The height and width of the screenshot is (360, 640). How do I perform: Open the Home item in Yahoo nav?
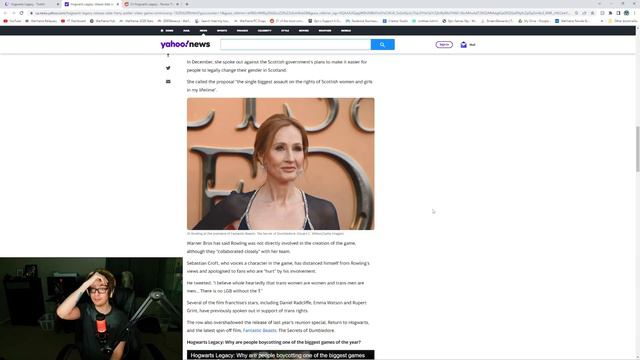tap(167, 31)
